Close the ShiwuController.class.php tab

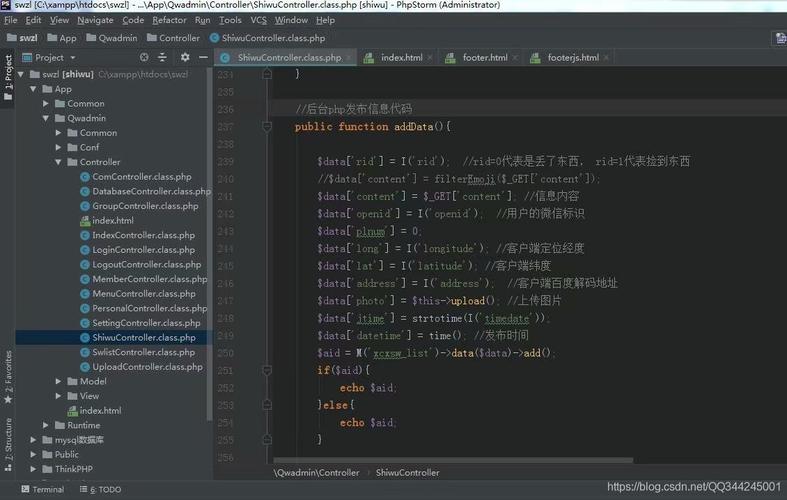(348, 58)
